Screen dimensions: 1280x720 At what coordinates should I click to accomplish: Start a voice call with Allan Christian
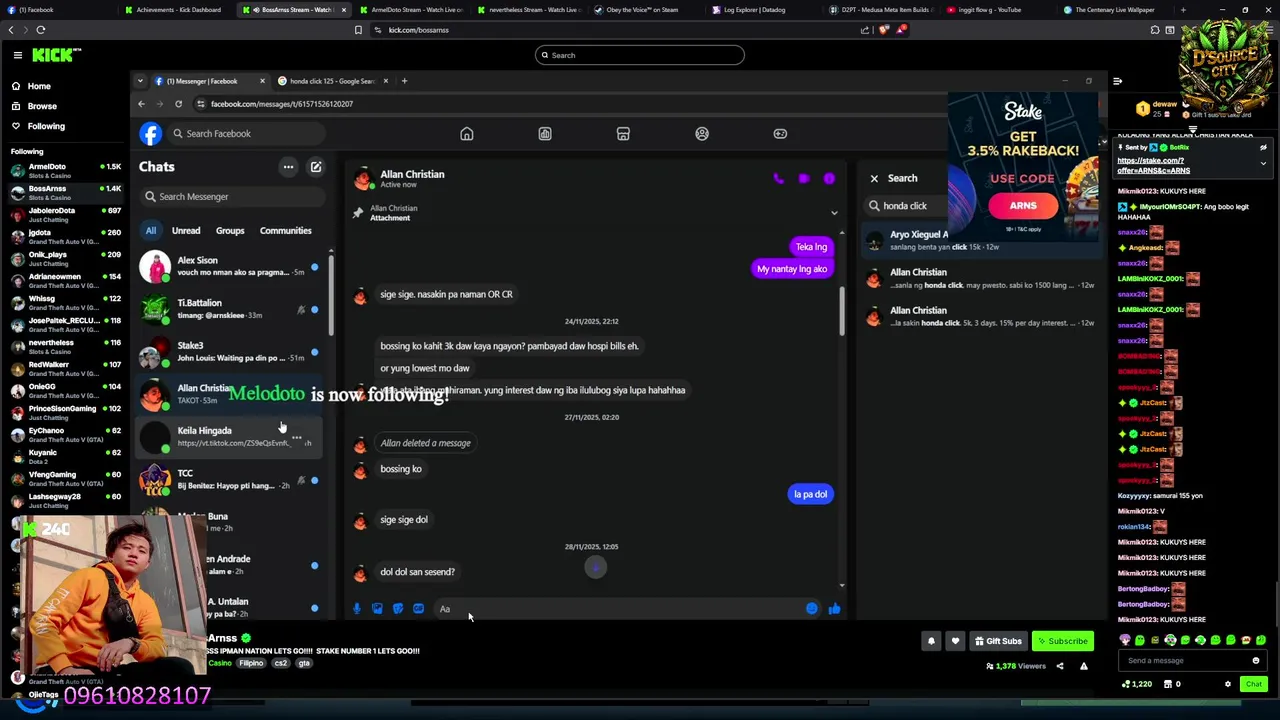(778, 179)
